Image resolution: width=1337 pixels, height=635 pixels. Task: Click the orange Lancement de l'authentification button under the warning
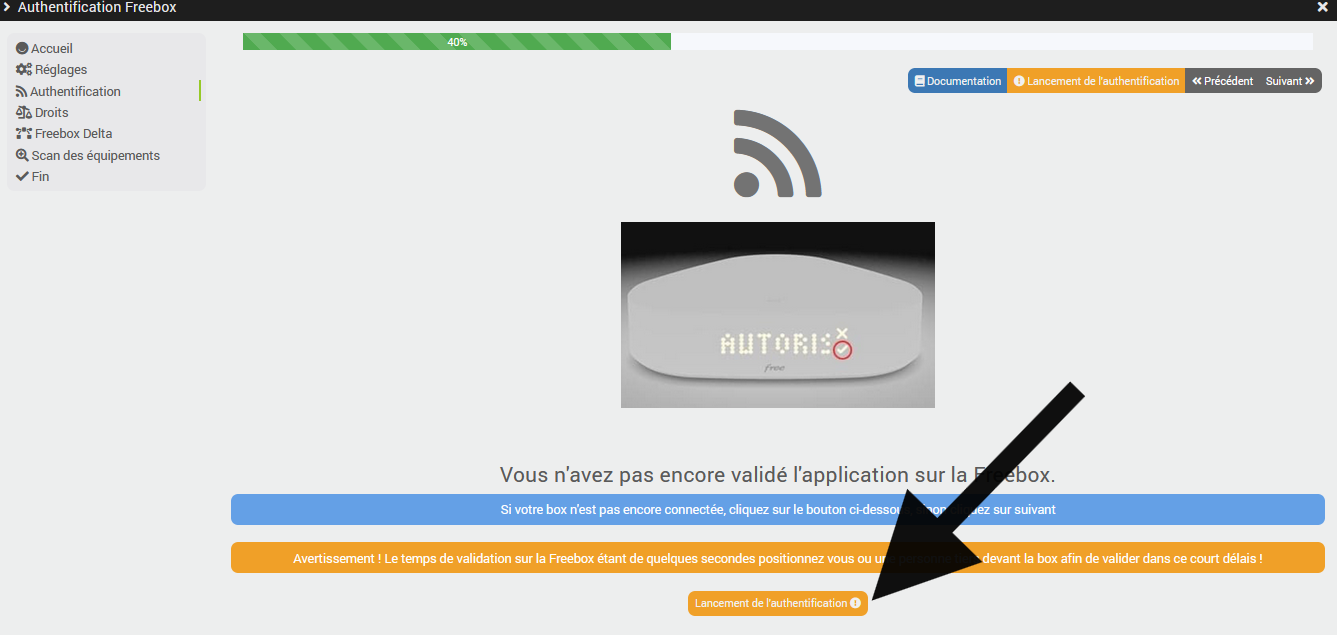coord(778,603)
